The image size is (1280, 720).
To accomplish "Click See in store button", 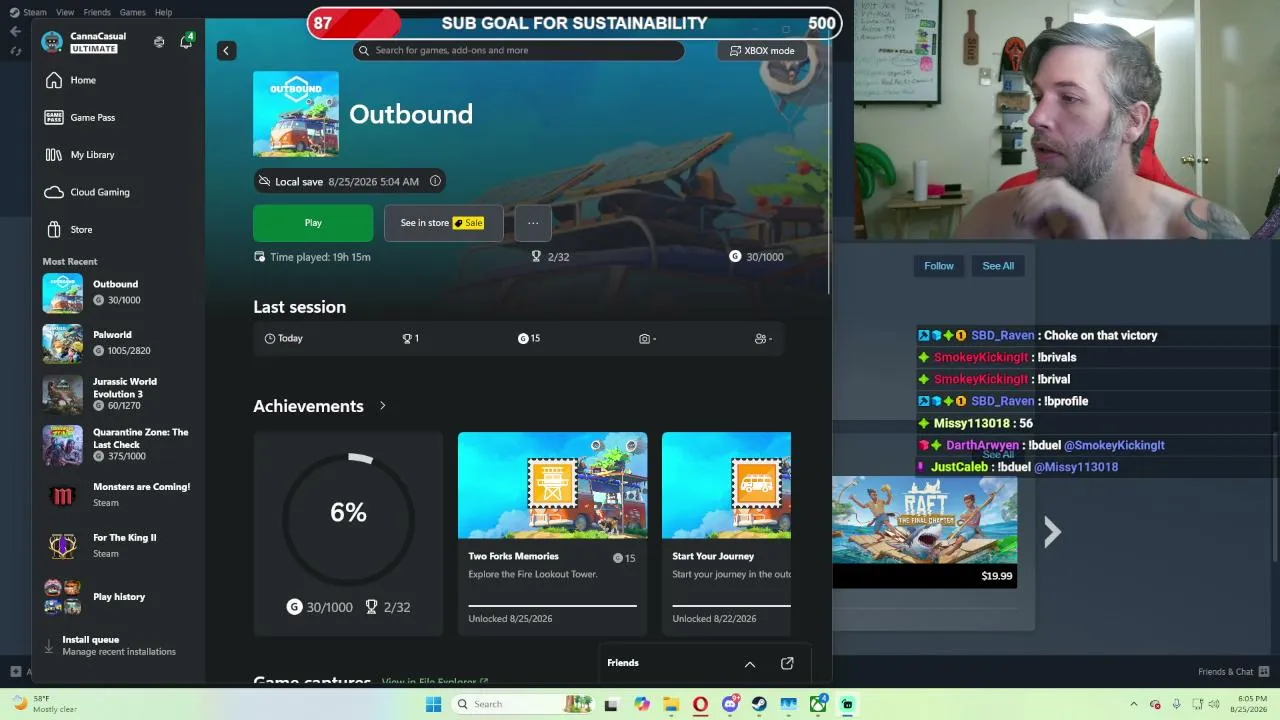I will pos(443,223).
